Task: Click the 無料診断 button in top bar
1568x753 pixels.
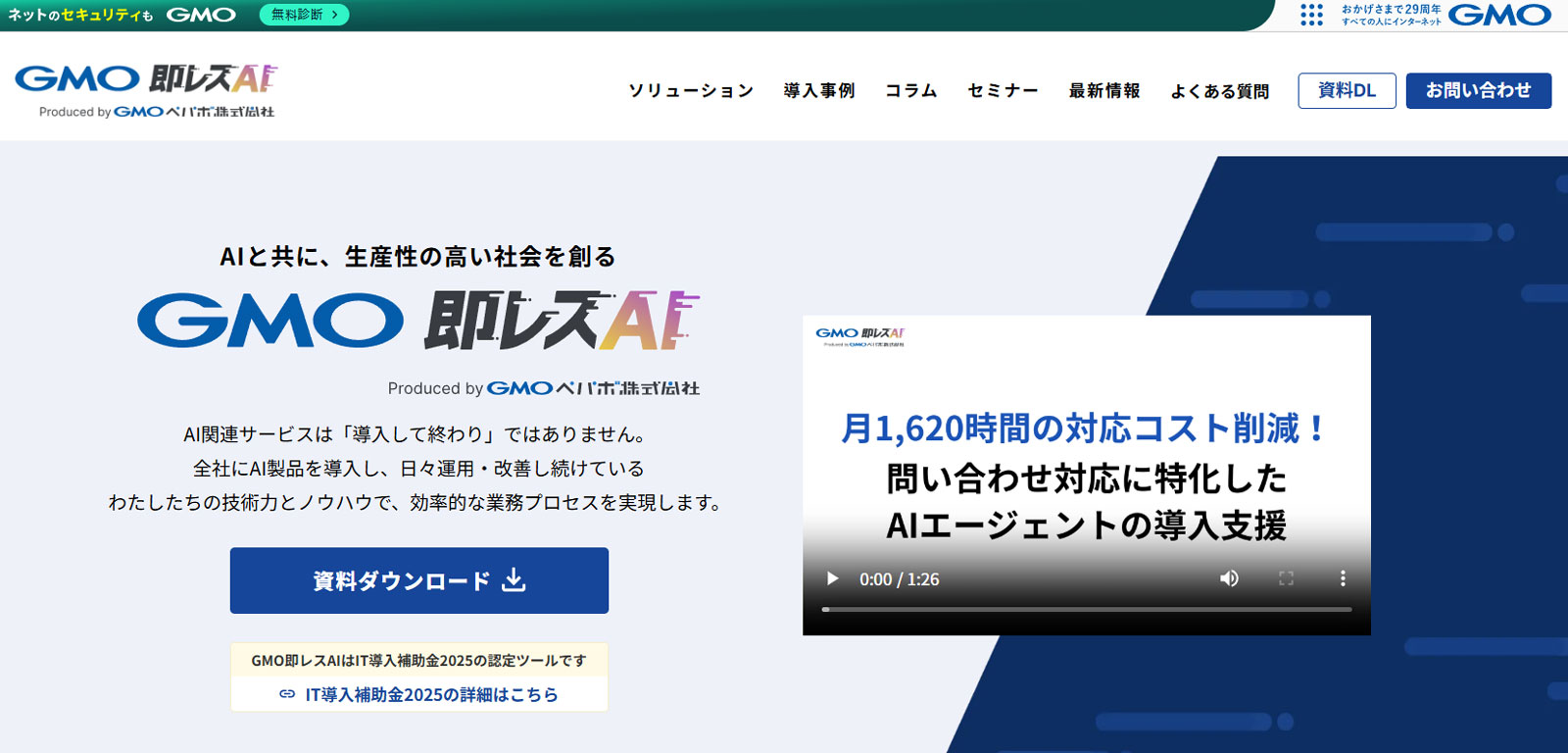Action: click(x=304, y=15)
